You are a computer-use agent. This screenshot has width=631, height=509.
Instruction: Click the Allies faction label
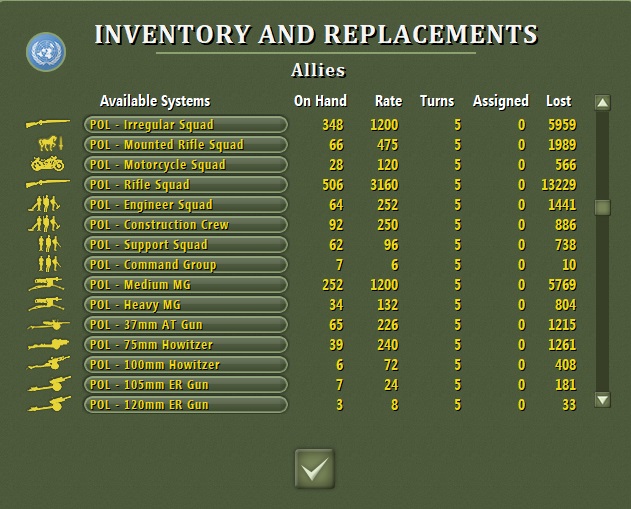click(318, 70)
